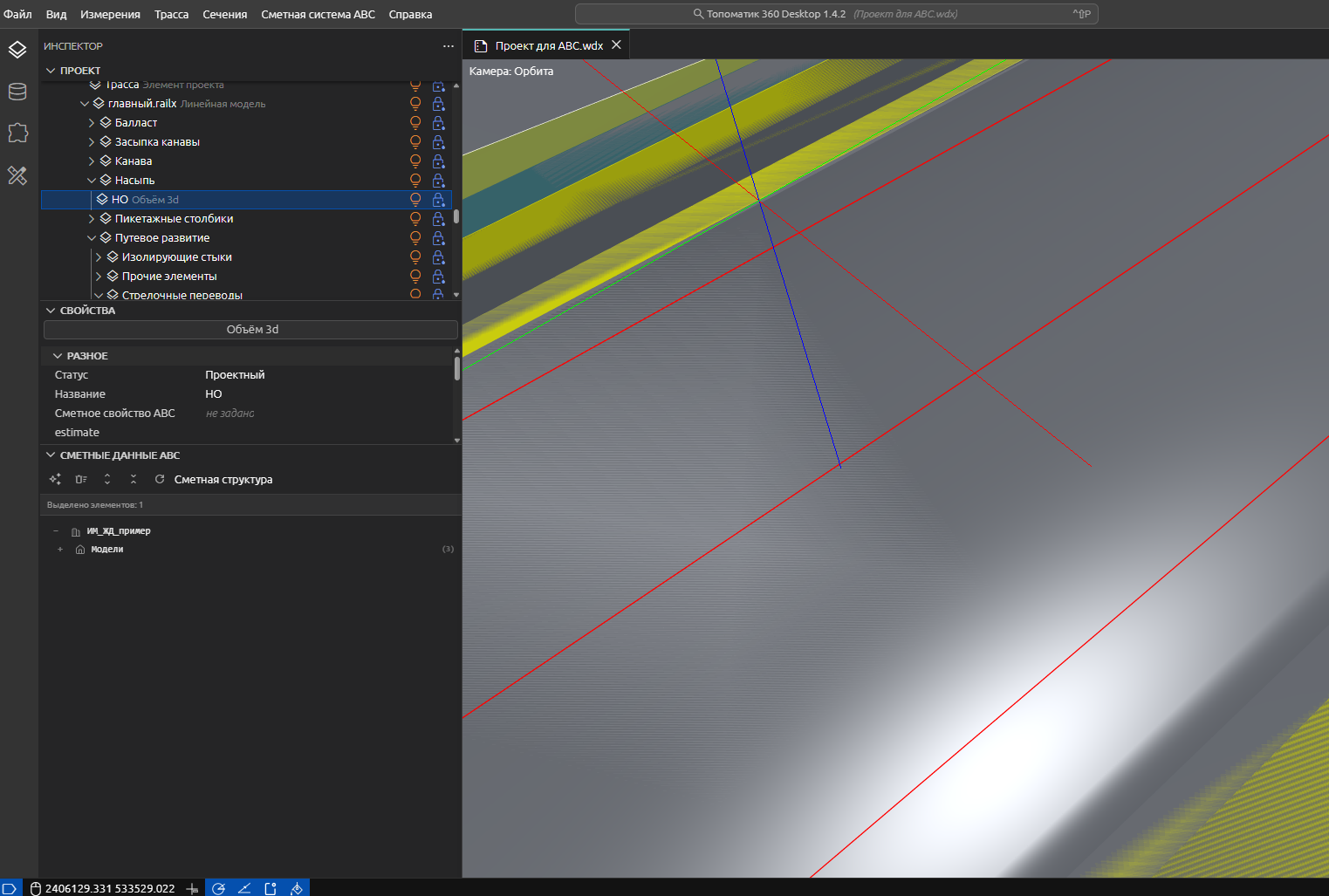
Task: Expand the Модели node in estimate tree
Action: pyautogui.click(x=60, y=550)
